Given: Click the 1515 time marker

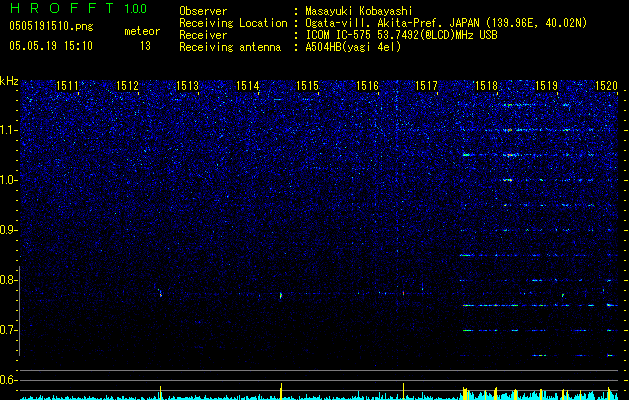Looking at the screenshot, I should point(307,85).
